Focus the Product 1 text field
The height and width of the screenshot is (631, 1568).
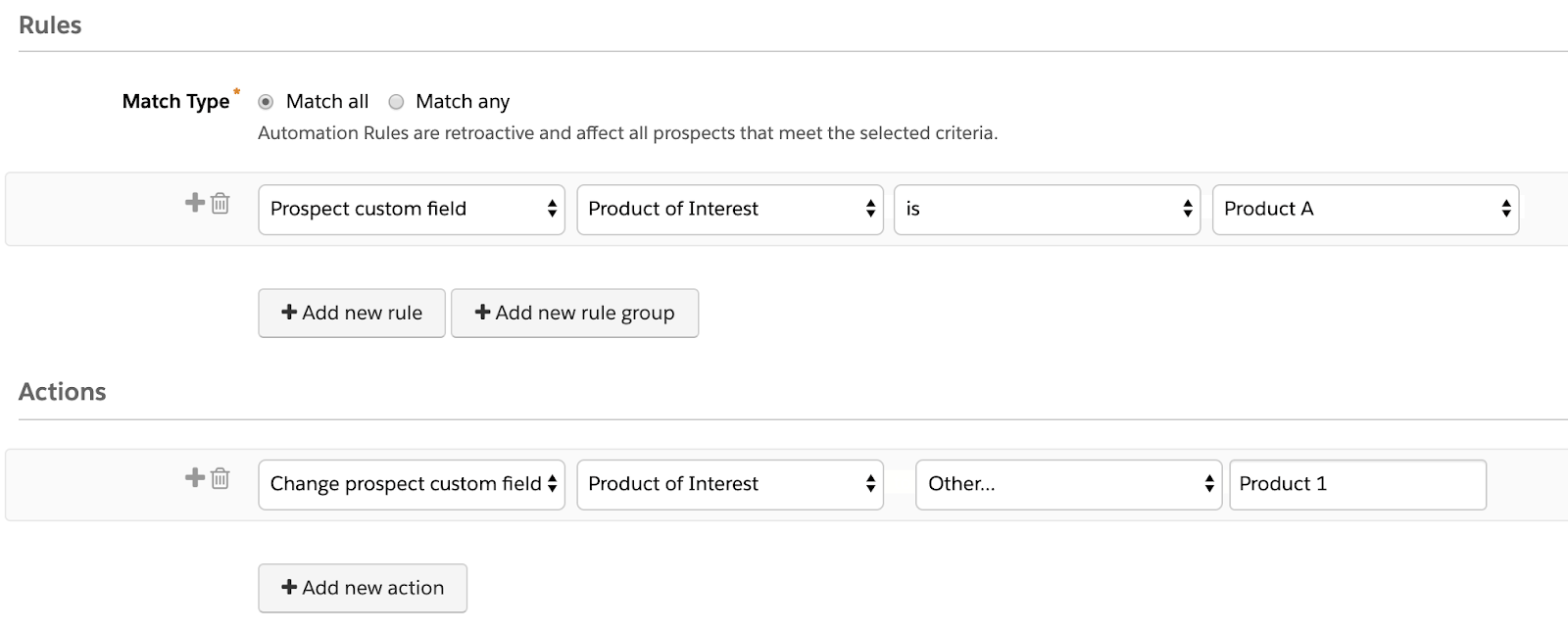click(x=1357, y=485)
